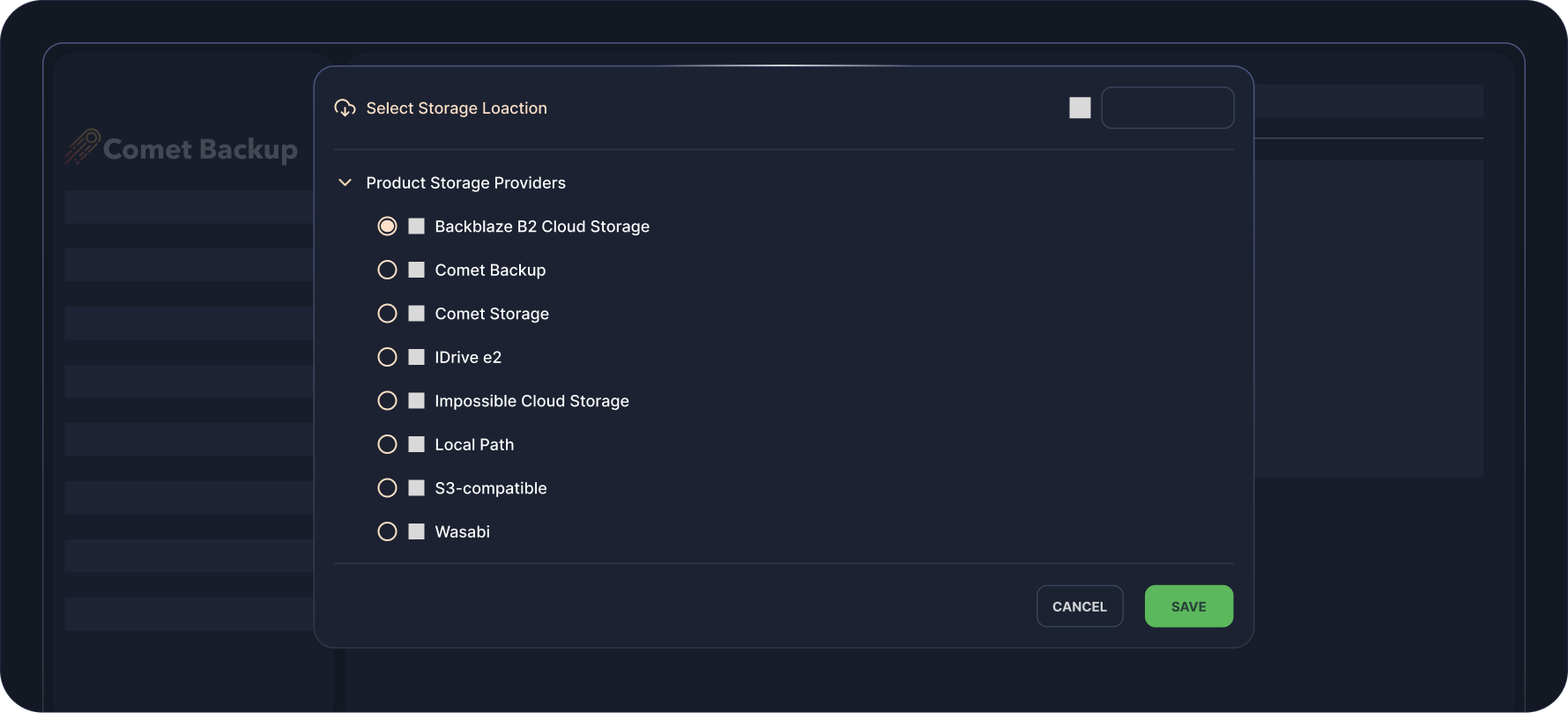The image size is (1568, 713).
Task: Click the Wasabi provider icon
Action: [417, 531]
